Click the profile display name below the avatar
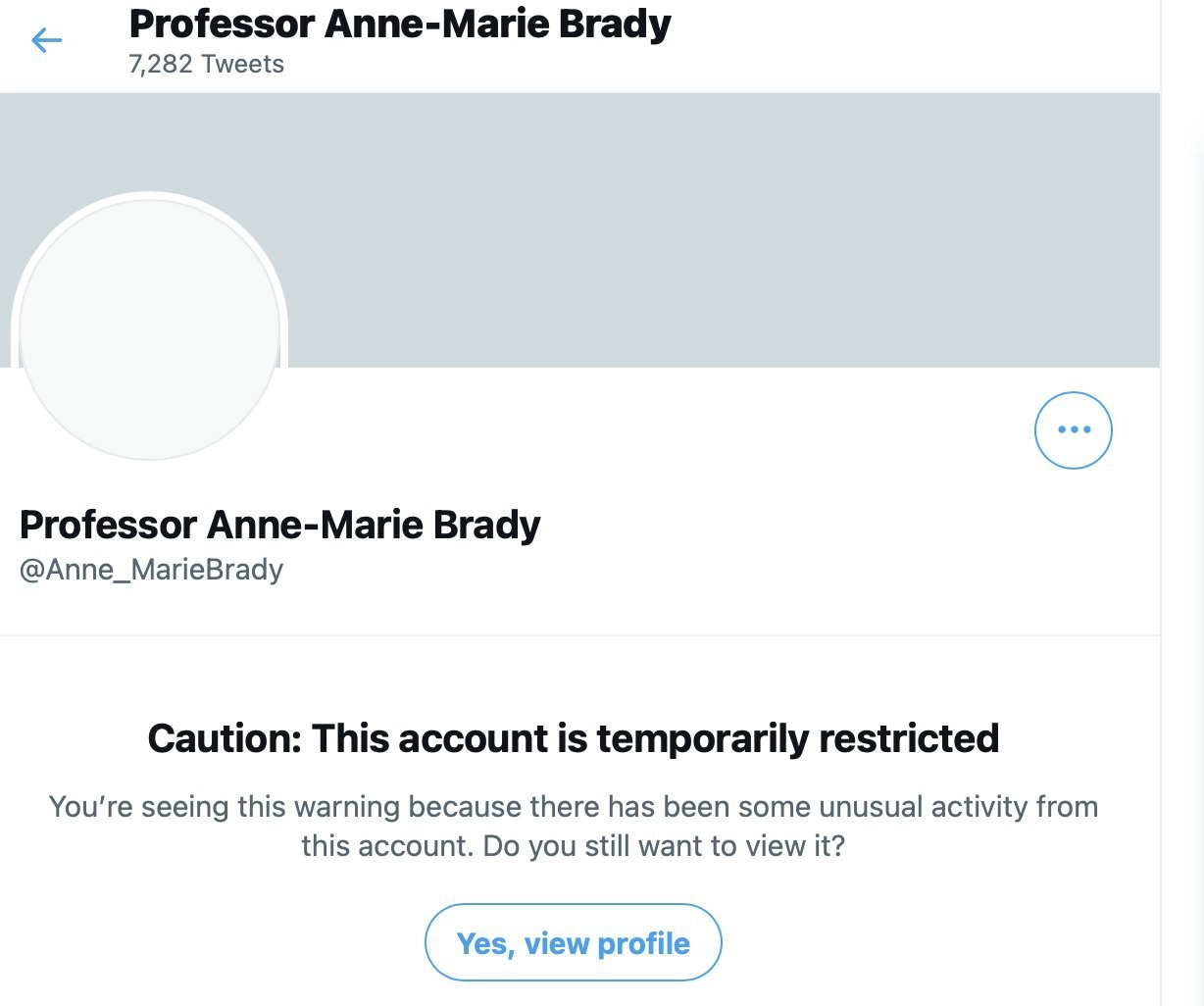Image resolution: width=1204 pixels, height=1006 pixels. [279, 525]
